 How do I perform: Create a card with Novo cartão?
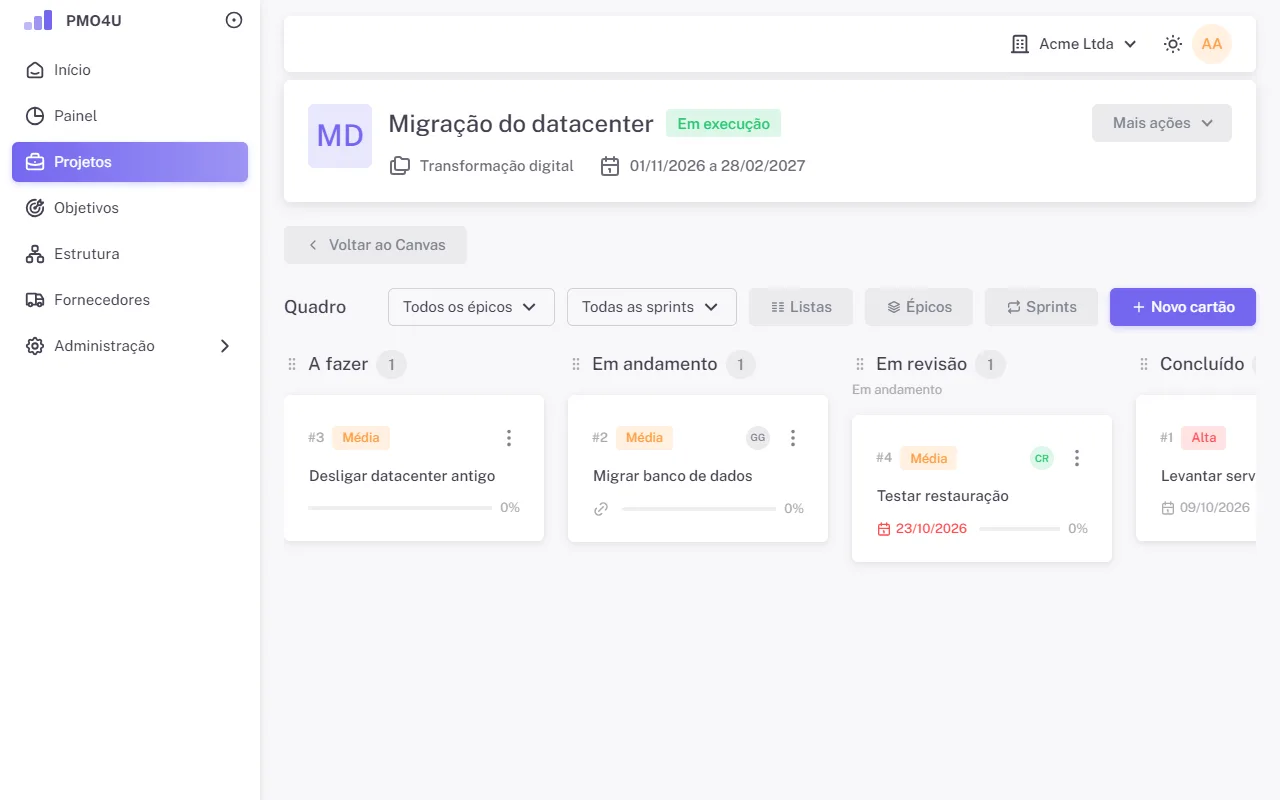pos(1183,307)
